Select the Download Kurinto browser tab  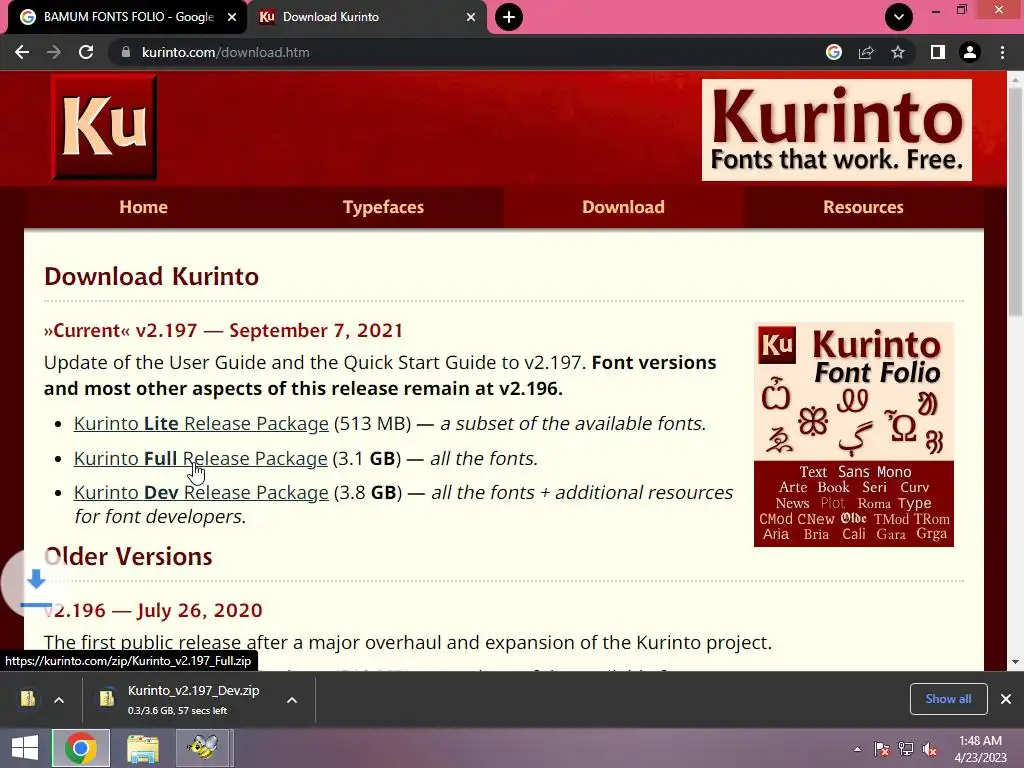pyautogui.click(x=367, y=17)
